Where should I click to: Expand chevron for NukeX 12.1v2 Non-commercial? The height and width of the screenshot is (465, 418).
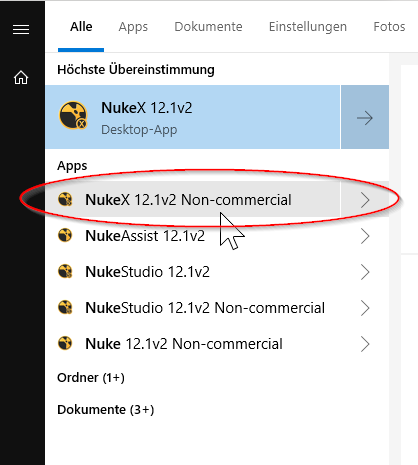(x=365, y=200)
